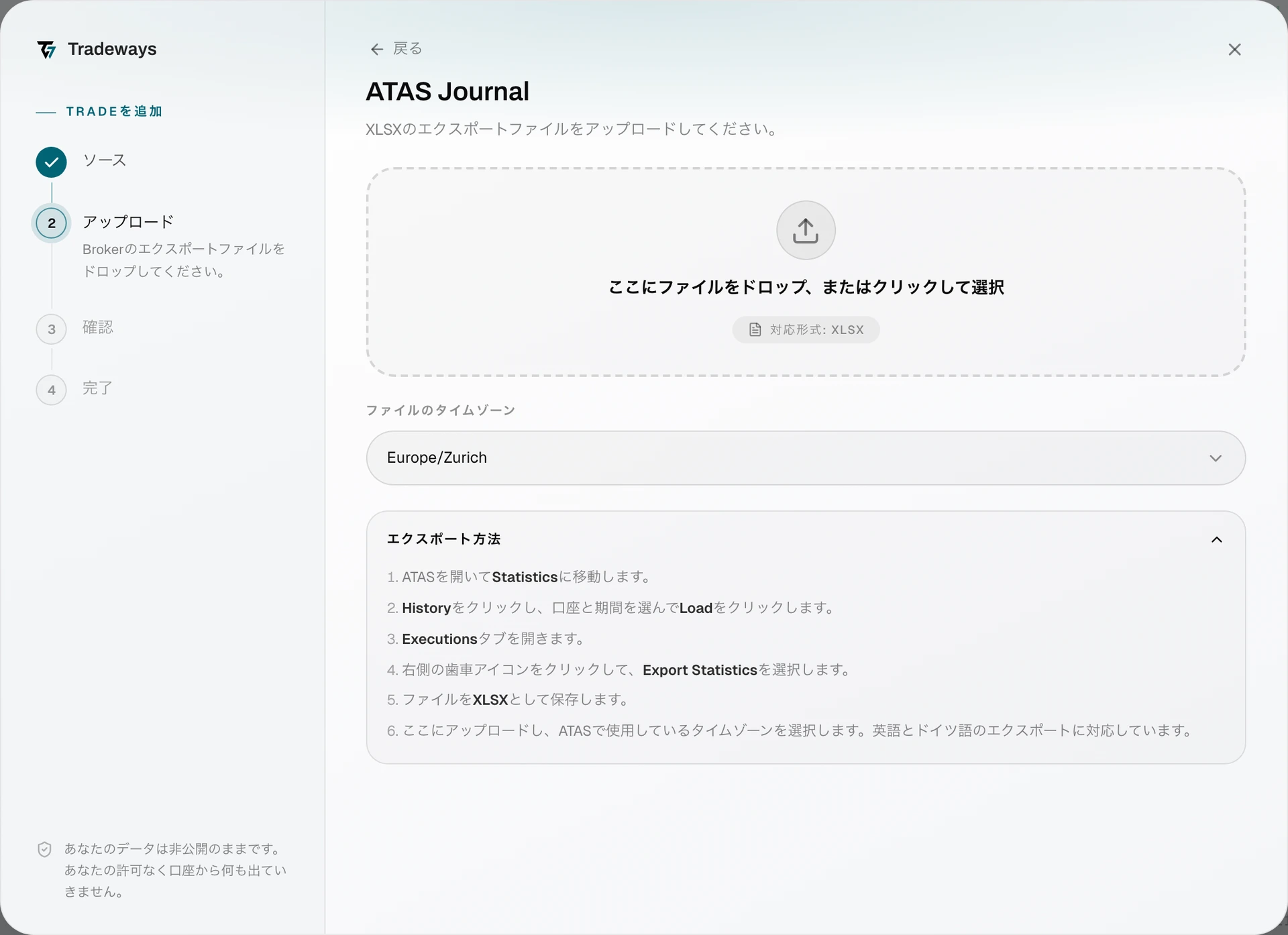This screenshot has width=1288, height=935.
Task: Go to the ソース step label
Action: pos(105,160)
